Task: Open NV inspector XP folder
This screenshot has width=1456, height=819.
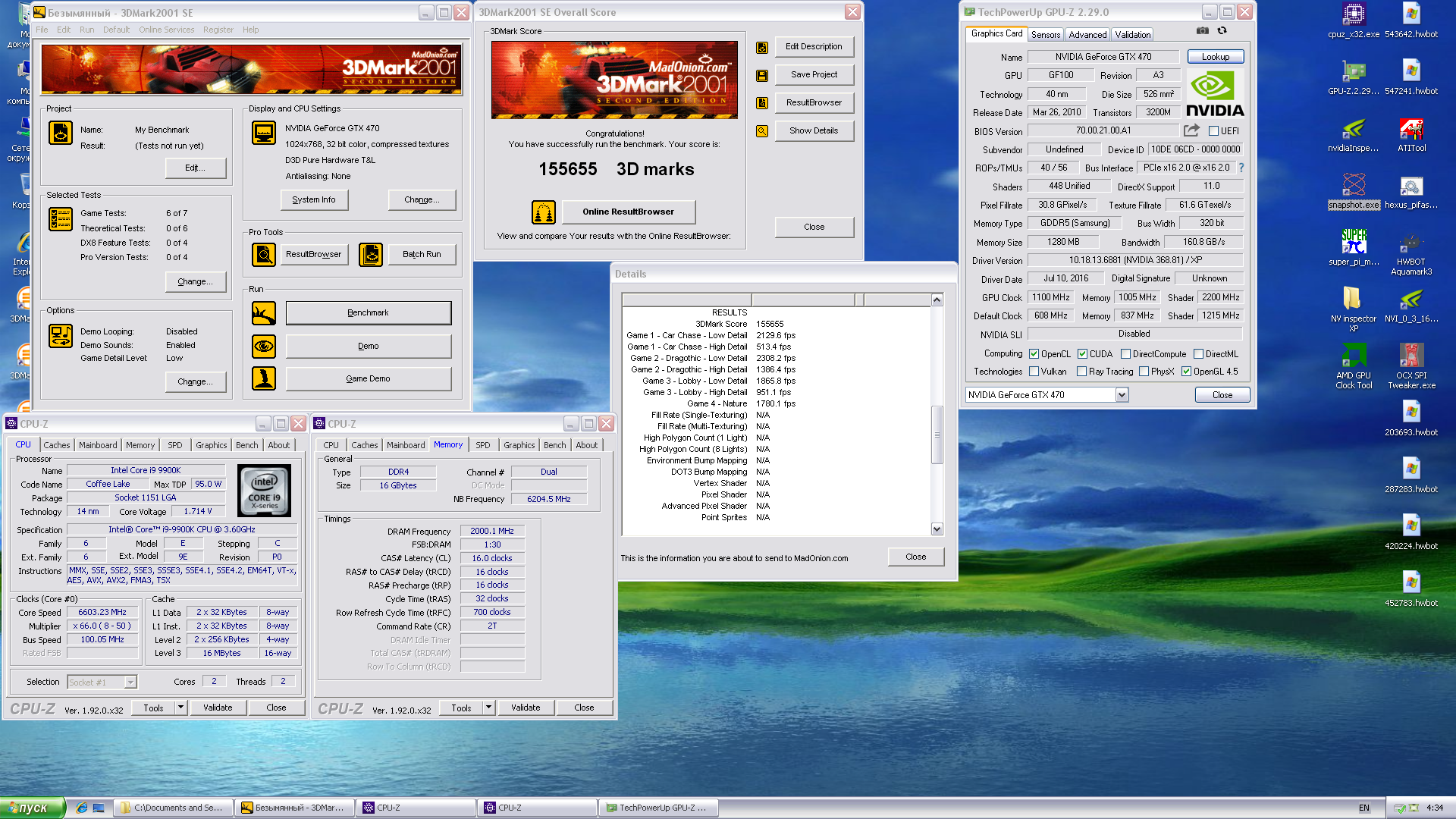Action: [x=1354, y=309]
